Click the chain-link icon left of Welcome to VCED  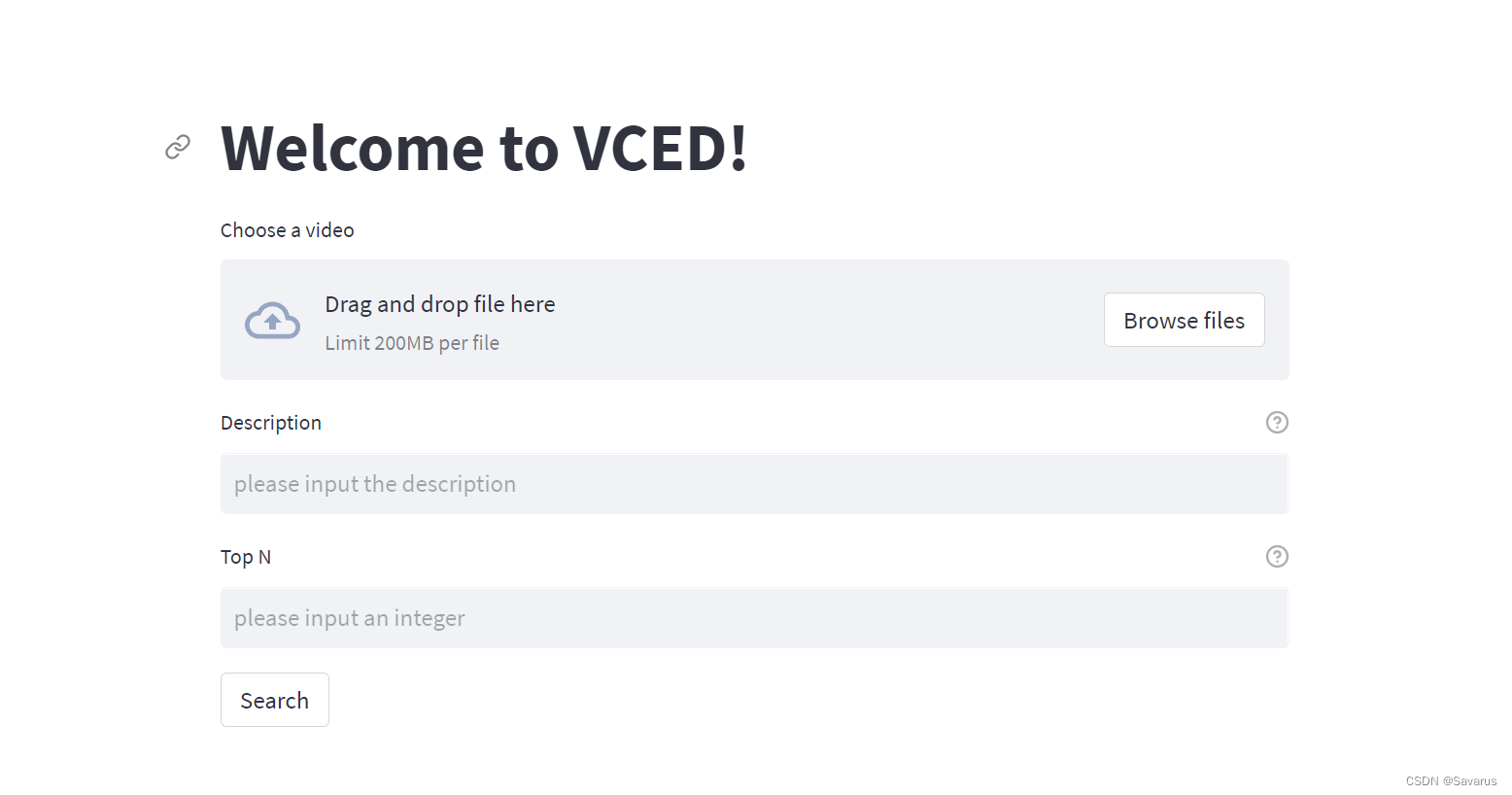(x=177, y=147)
